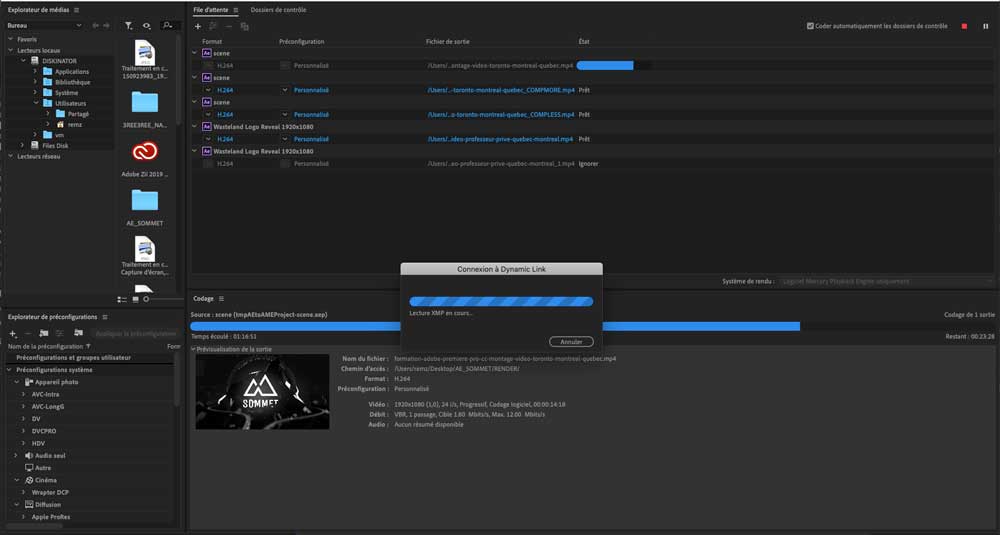Open the File d'attente panel menu icon
1000x535 pixels.
pos(235,10)
